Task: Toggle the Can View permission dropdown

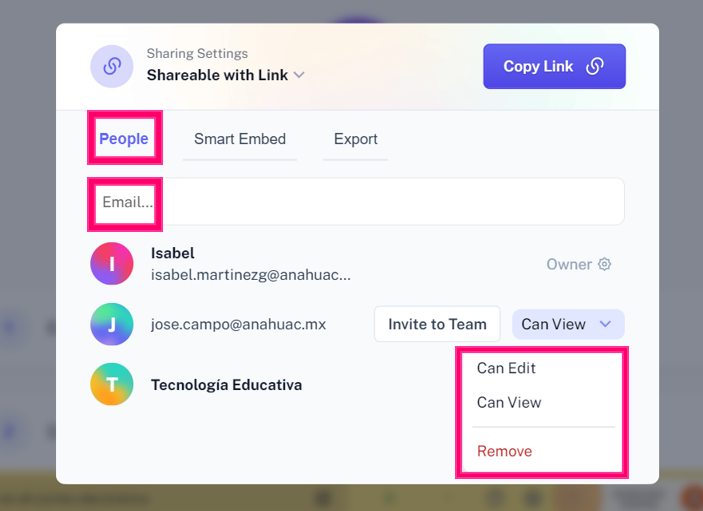Action: (567, 324)
